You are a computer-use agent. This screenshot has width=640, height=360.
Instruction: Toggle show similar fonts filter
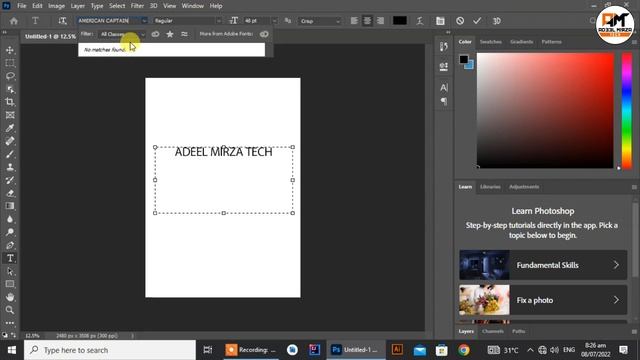(x=184, y=34)
